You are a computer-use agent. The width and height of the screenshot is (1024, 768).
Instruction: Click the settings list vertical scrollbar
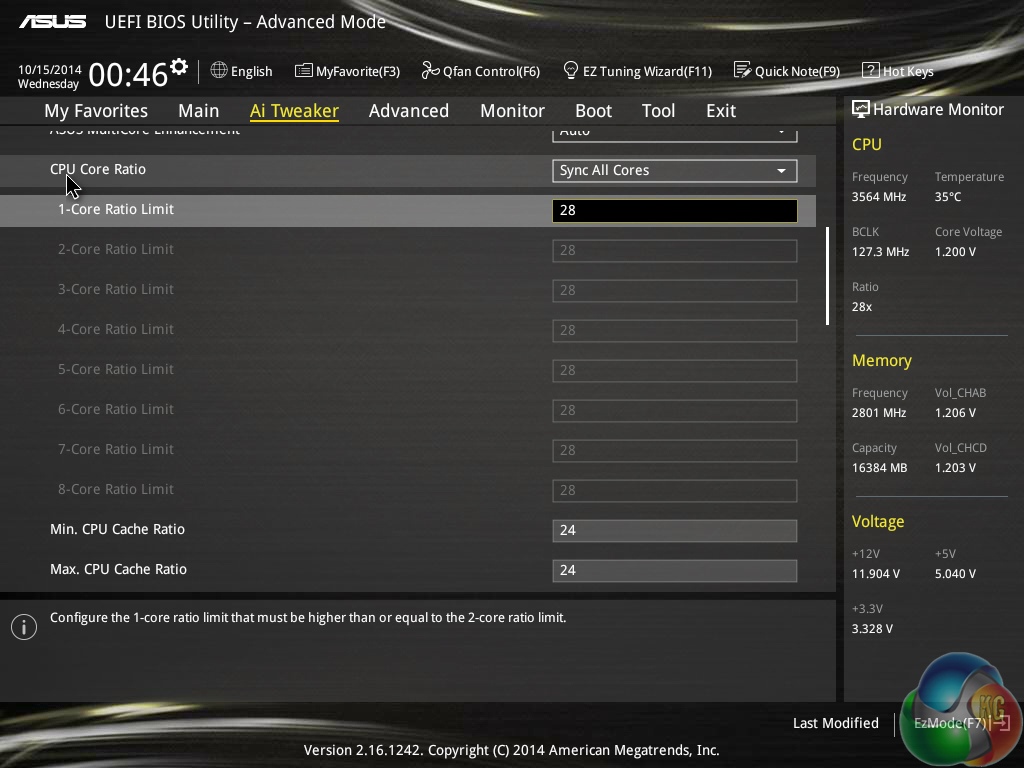(x=827, y=276)
